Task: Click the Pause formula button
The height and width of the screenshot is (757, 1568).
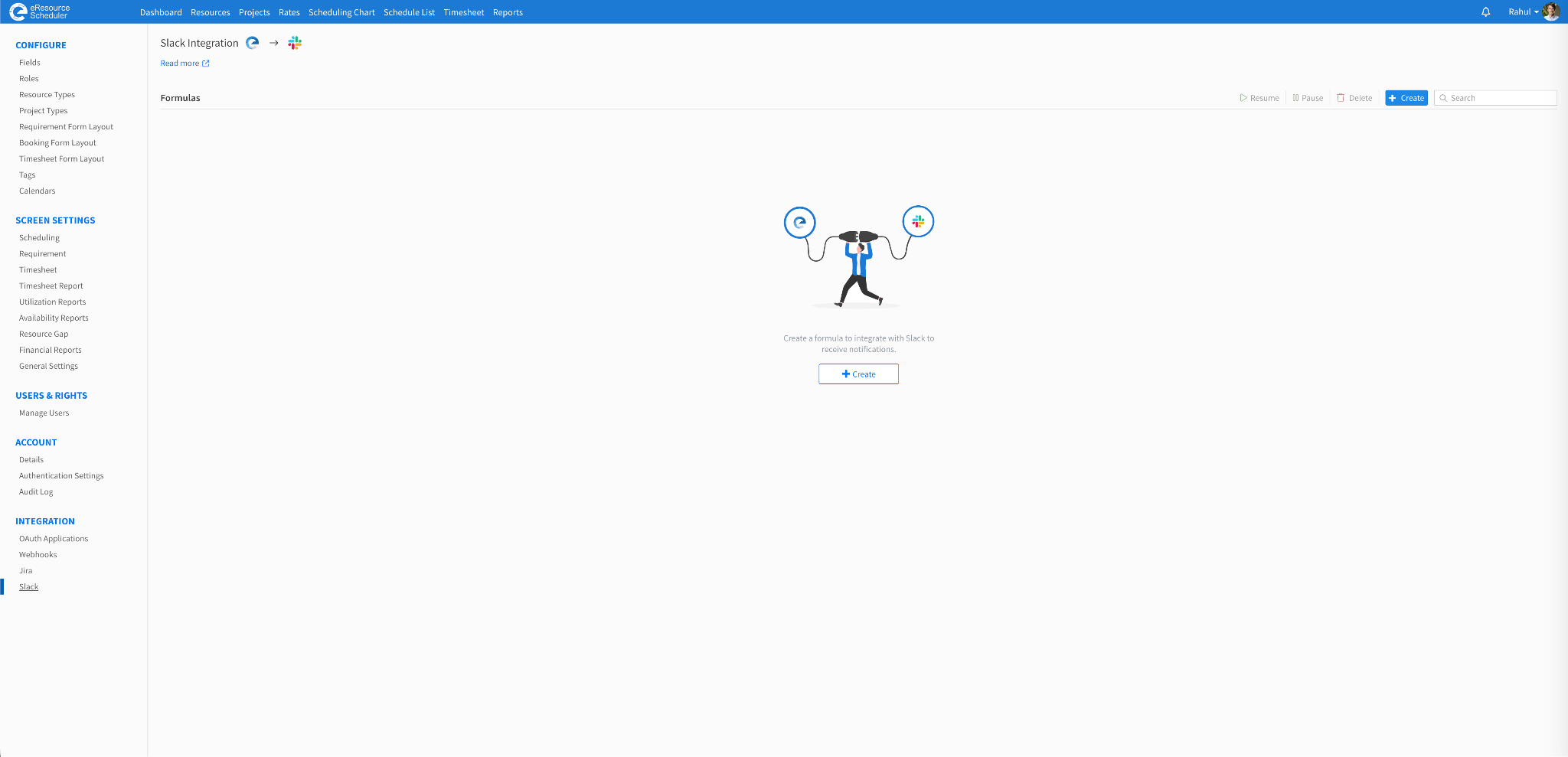Action: (x=1308, y=98)
